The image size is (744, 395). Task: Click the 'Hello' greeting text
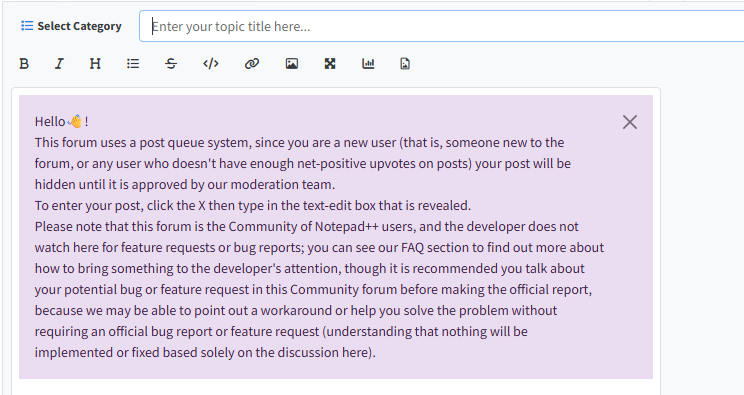(x=50, y=122)
